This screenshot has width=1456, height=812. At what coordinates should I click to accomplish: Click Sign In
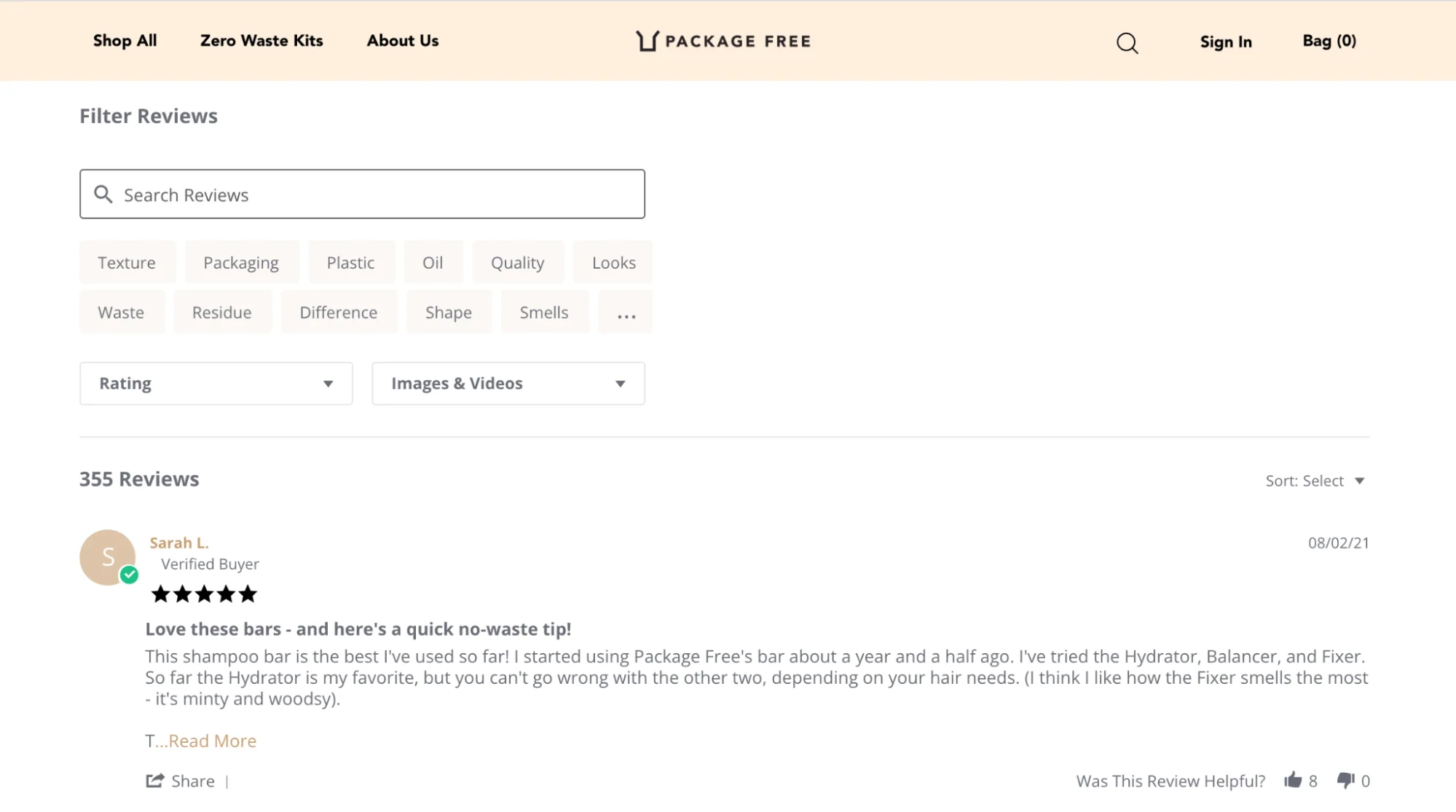1225,42
